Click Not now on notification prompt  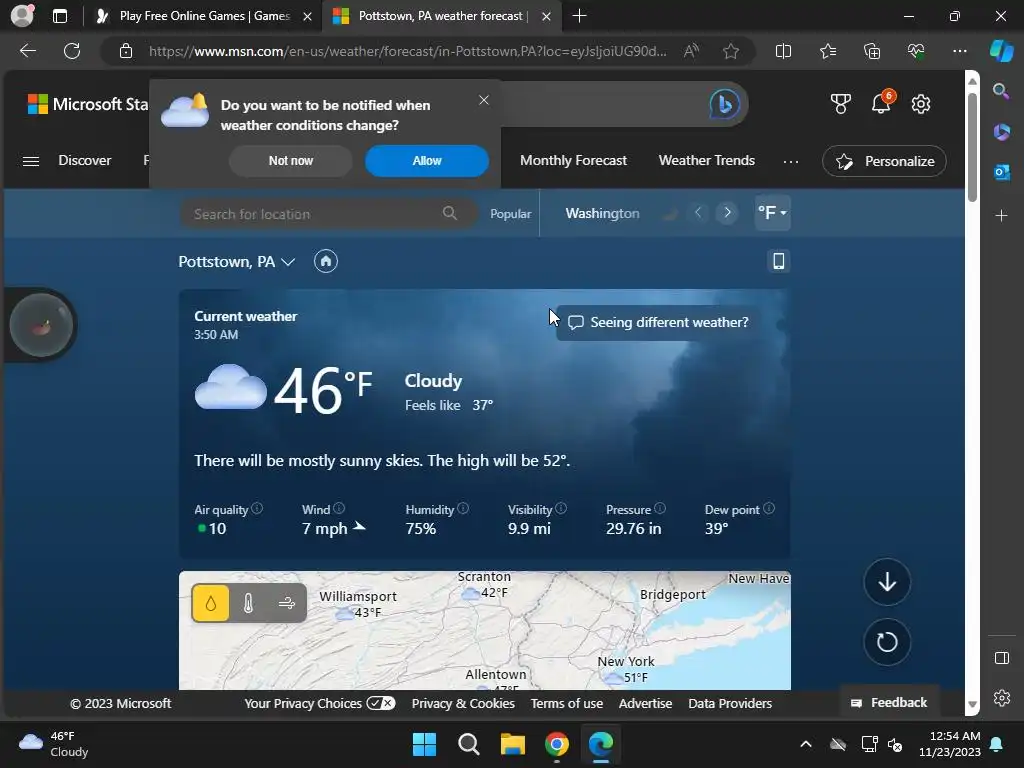[x=291, y=161]
